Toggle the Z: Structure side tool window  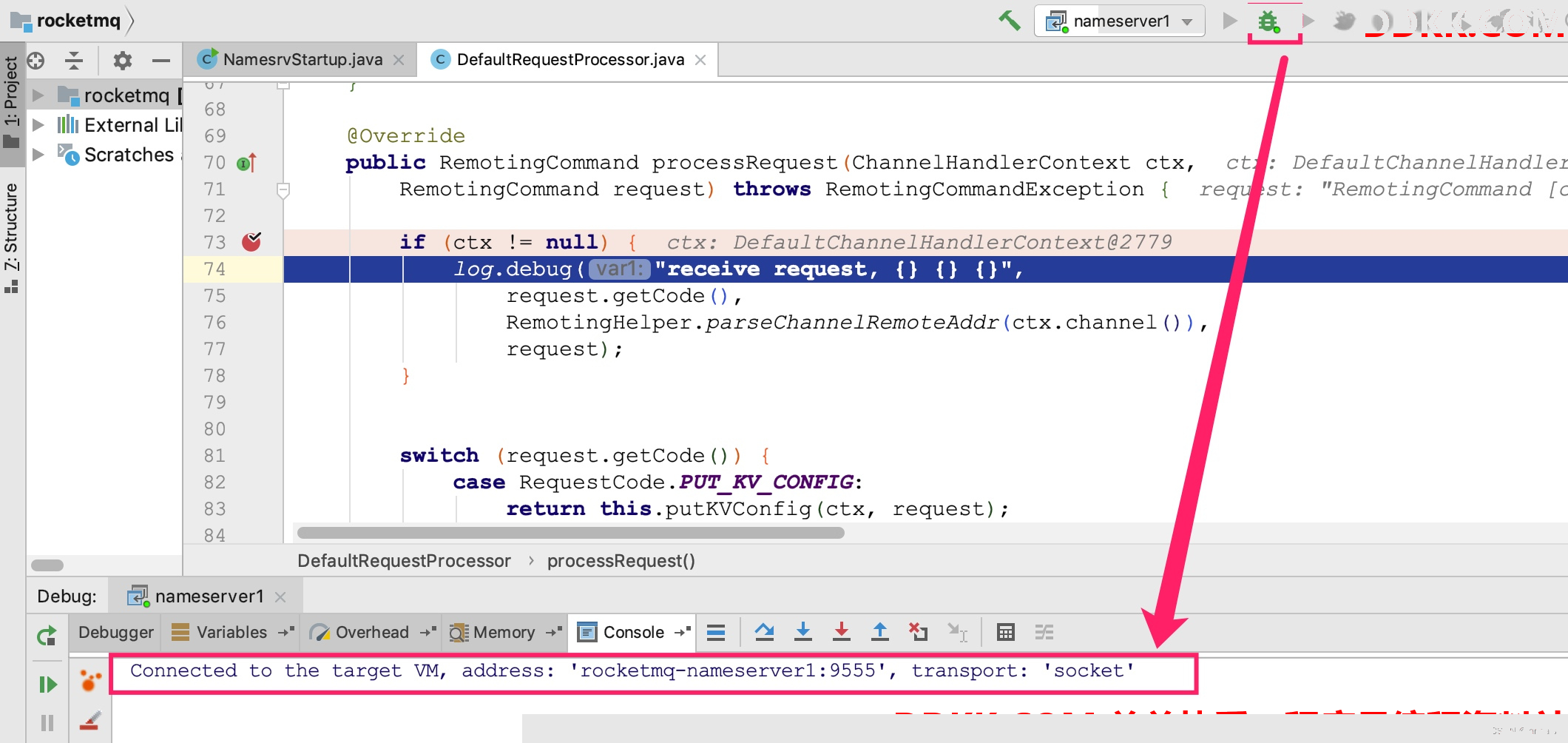pyautogui.click(x=11, y=237)
